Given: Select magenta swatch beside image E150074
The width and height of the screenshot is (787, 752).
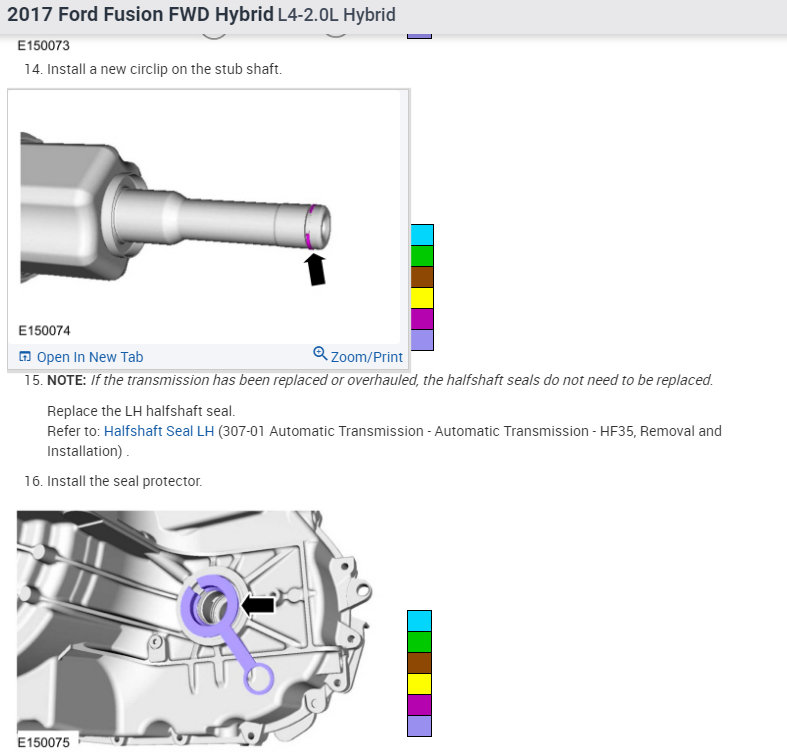Looking at the screenshot, I should [x=422, y=319].
